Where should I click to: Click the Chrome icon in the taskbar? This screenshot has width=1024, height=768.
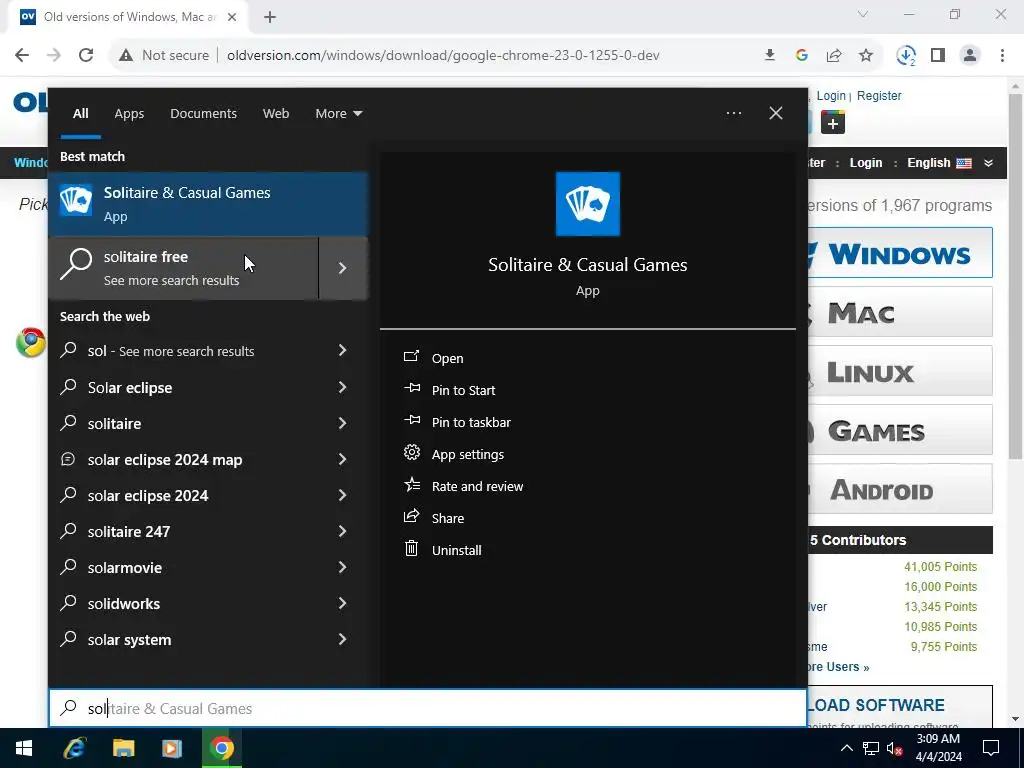click(221, 748)
